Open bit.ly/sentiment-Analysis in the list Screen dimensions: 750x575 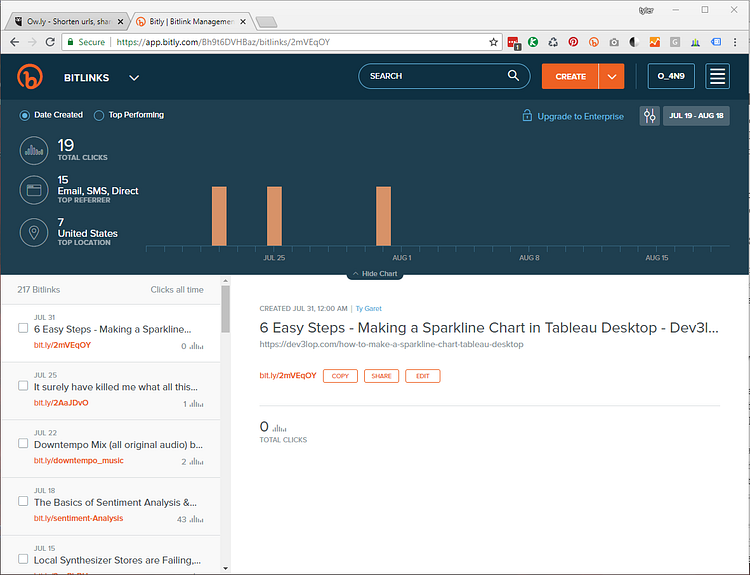78,518
